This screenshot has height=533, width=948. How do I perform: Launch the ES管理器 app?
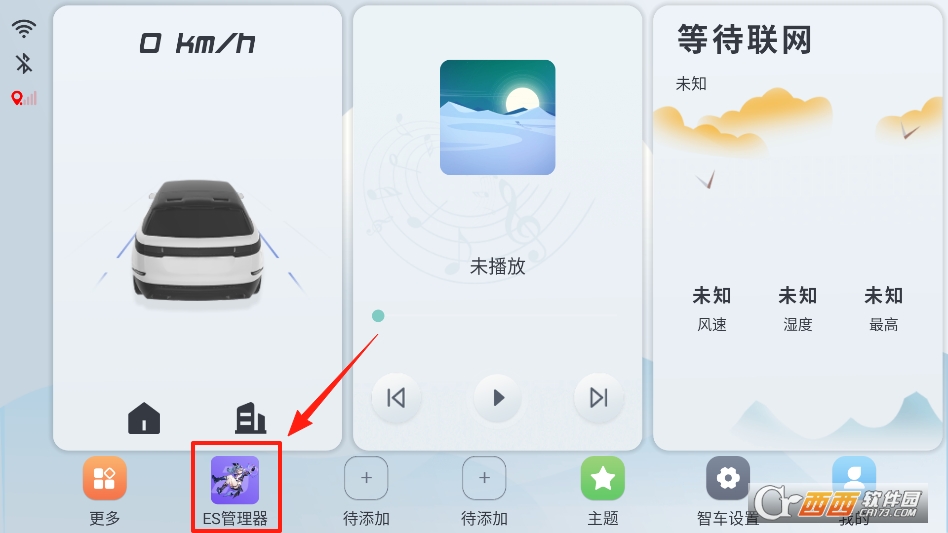235,480
